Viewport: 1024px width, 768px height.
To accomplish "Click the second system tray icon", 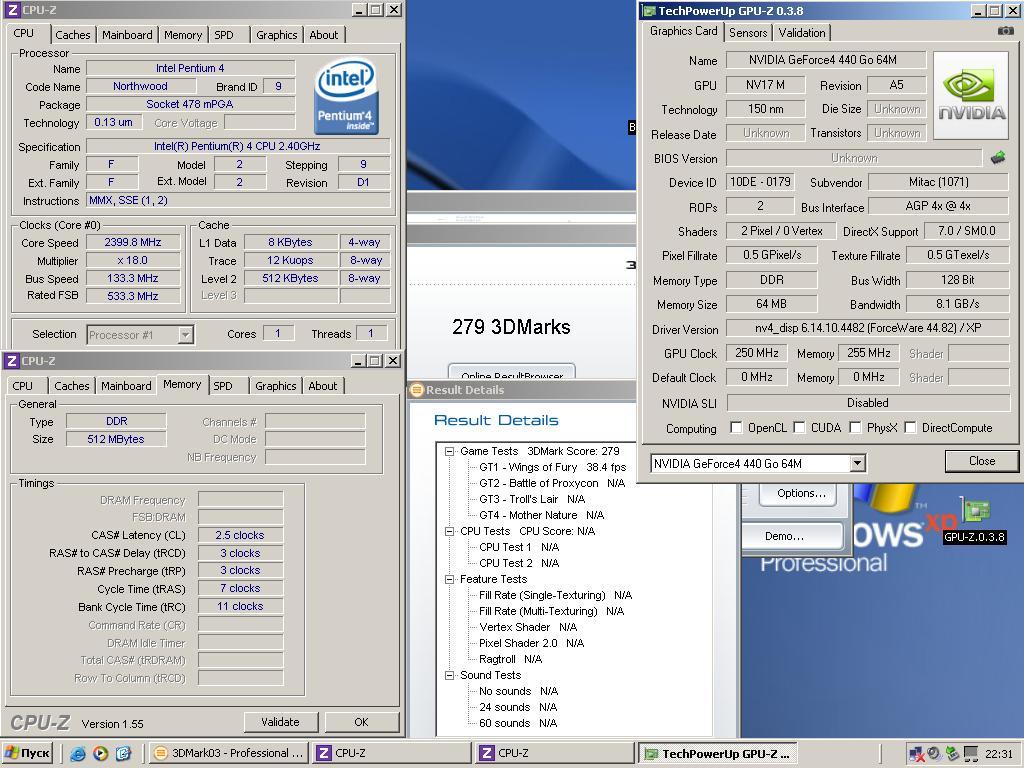I will (x=934, y=754).
